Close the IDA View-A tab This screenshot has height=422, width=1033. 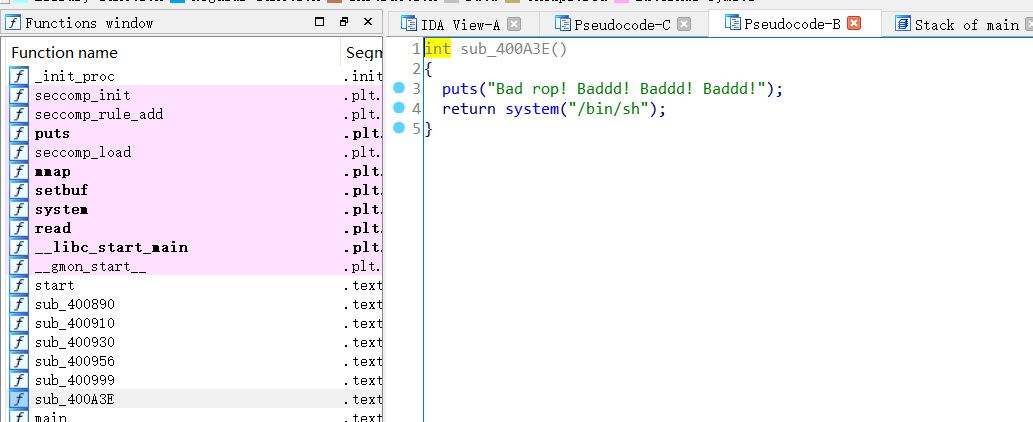514,24
